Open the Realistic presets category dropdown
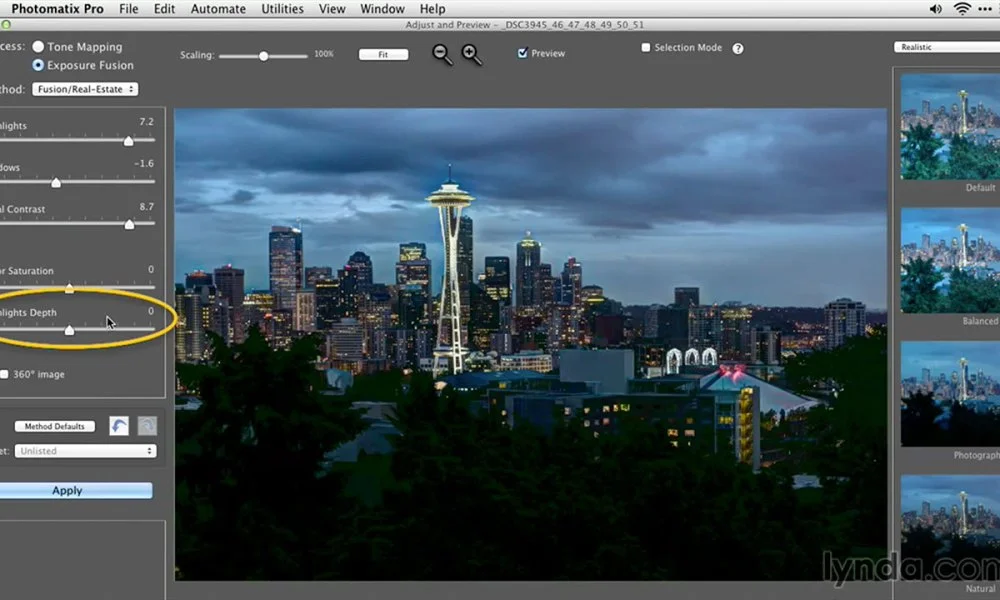This screenshot has height=600, width=1000. pos(947,47)
